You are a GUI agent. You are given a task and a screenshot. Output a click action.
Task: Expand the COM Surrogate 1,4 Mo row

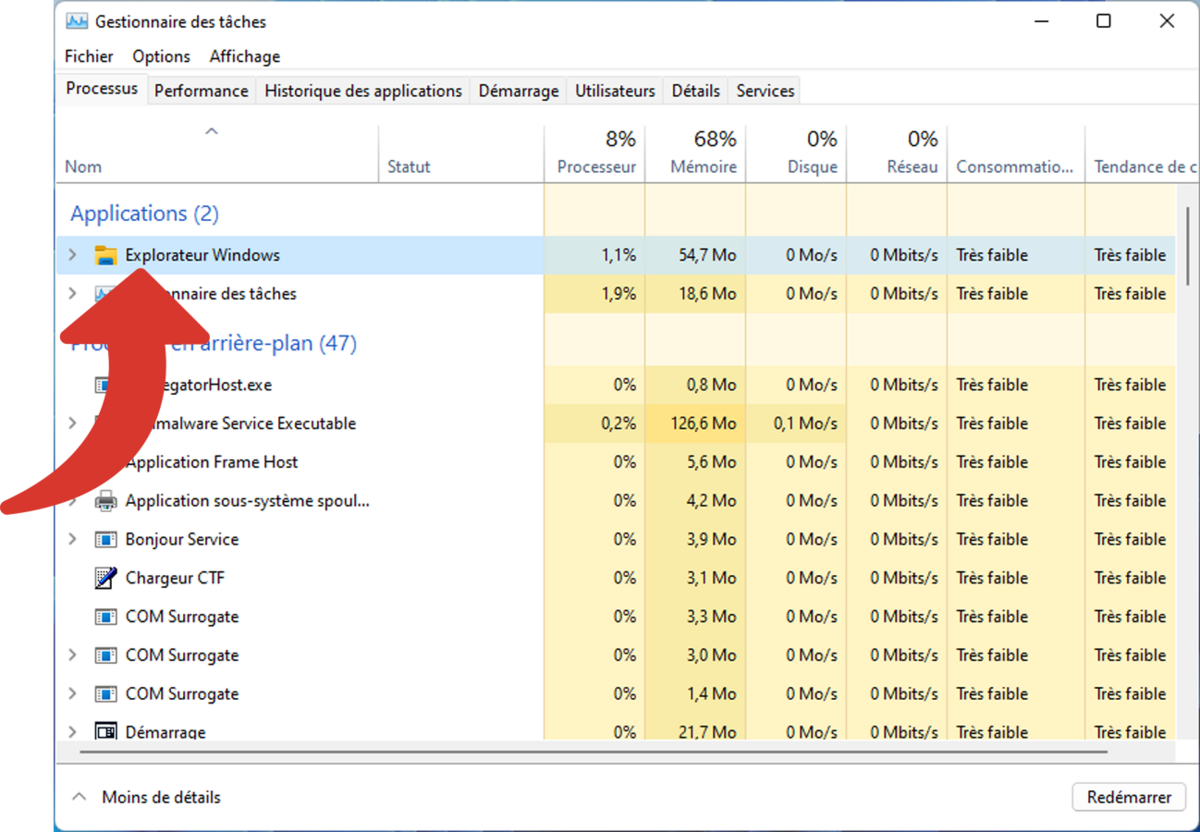point(72,694)
